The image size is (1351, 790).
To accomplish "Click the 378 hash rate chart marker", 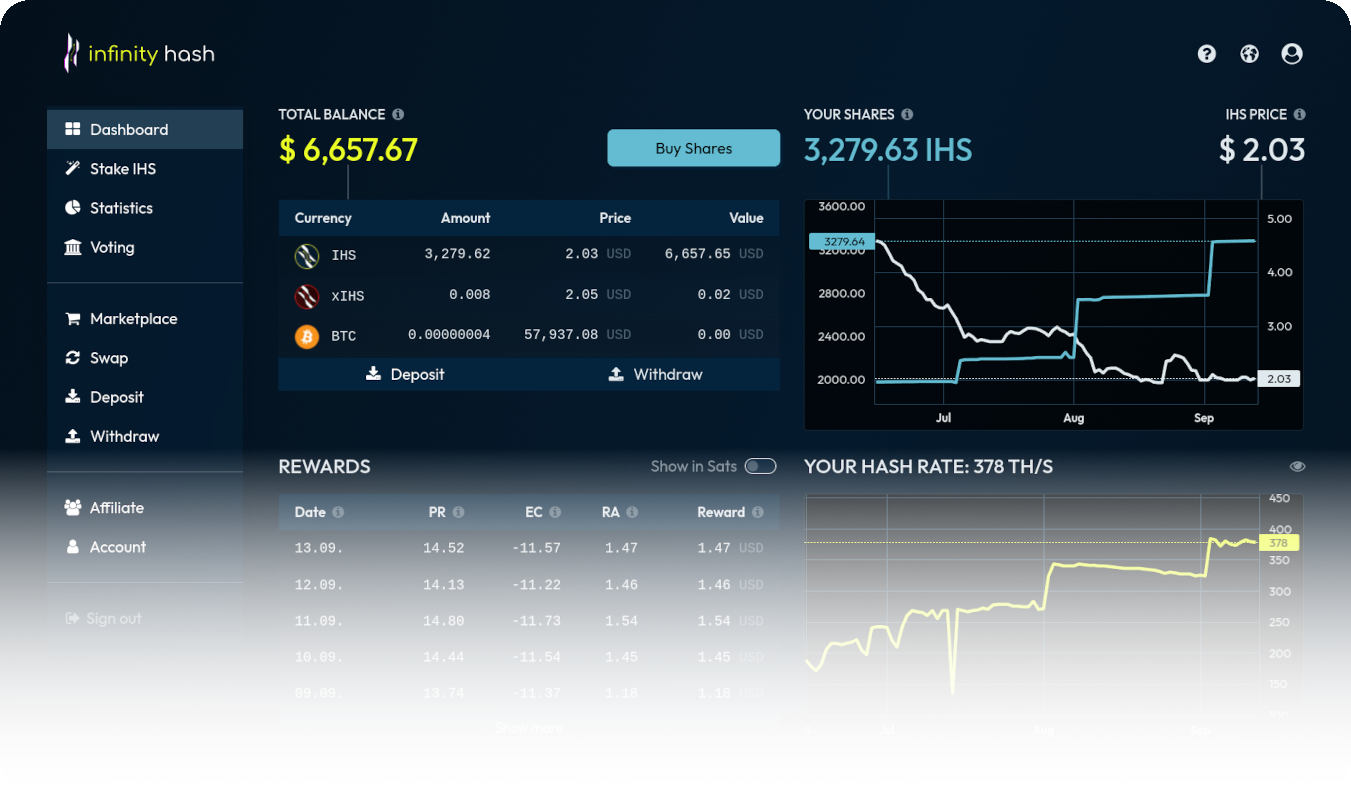I will (1278, 543).
